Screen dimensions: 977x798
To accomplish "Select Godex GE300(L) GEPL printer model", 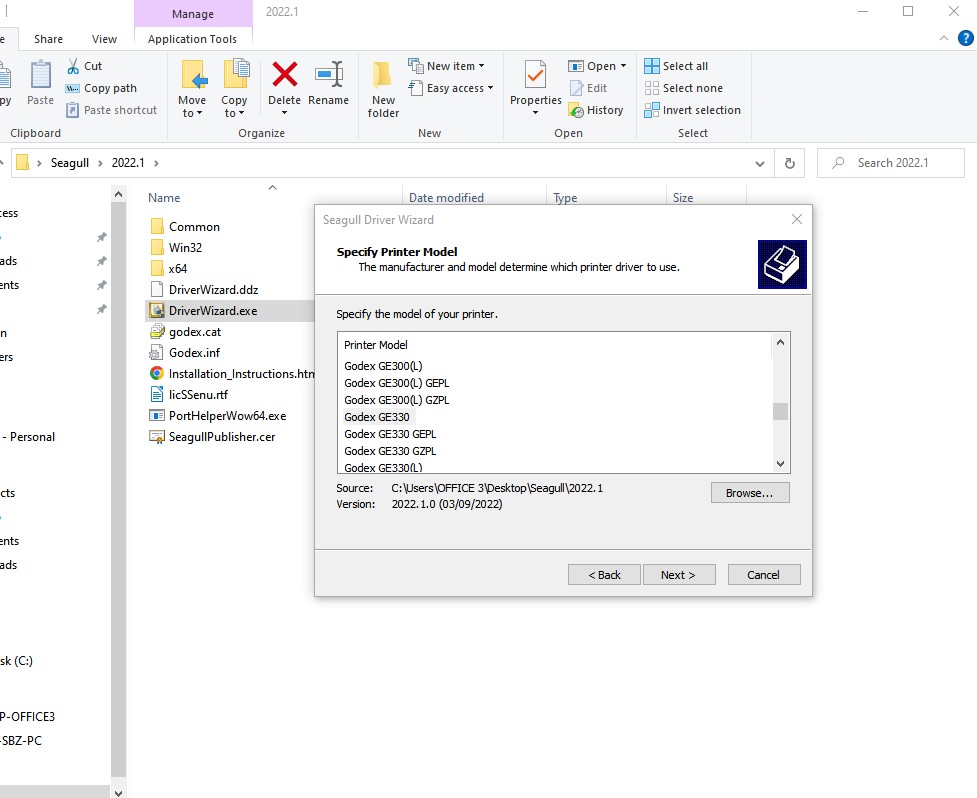I will click(396, 383).
